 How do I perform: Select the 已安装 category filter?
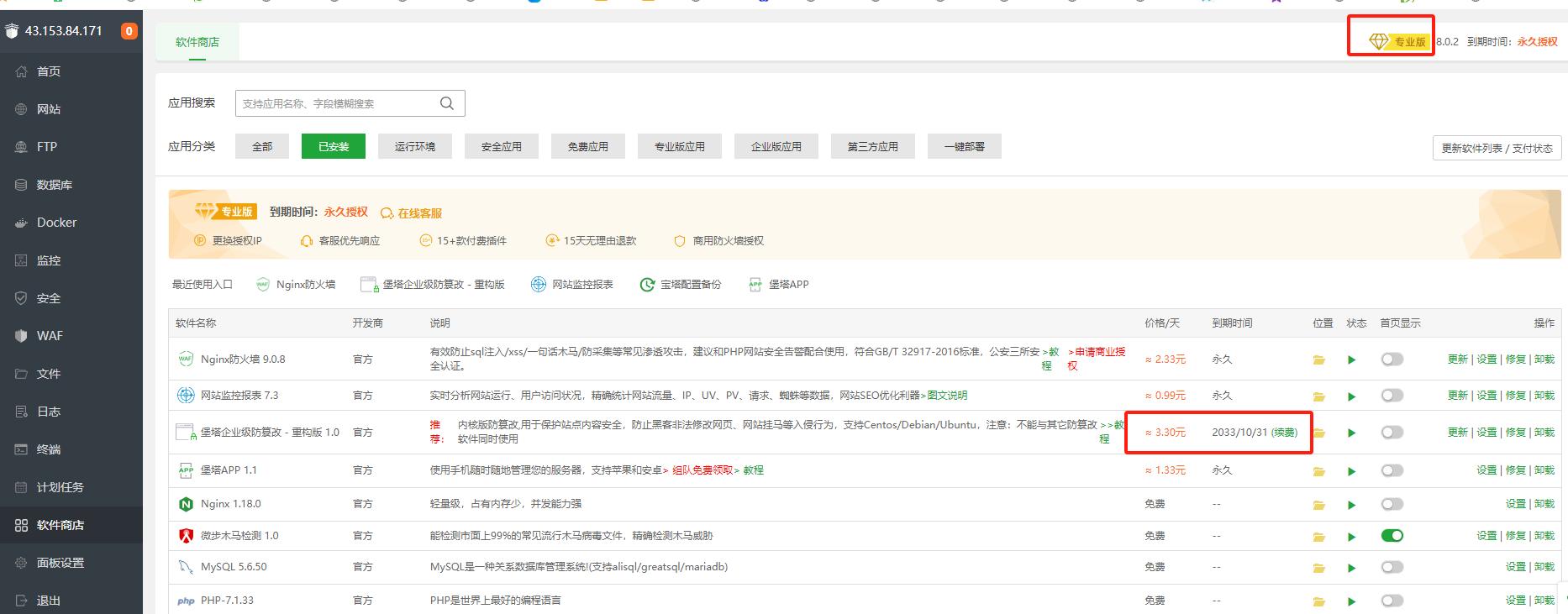pos(334,146)
